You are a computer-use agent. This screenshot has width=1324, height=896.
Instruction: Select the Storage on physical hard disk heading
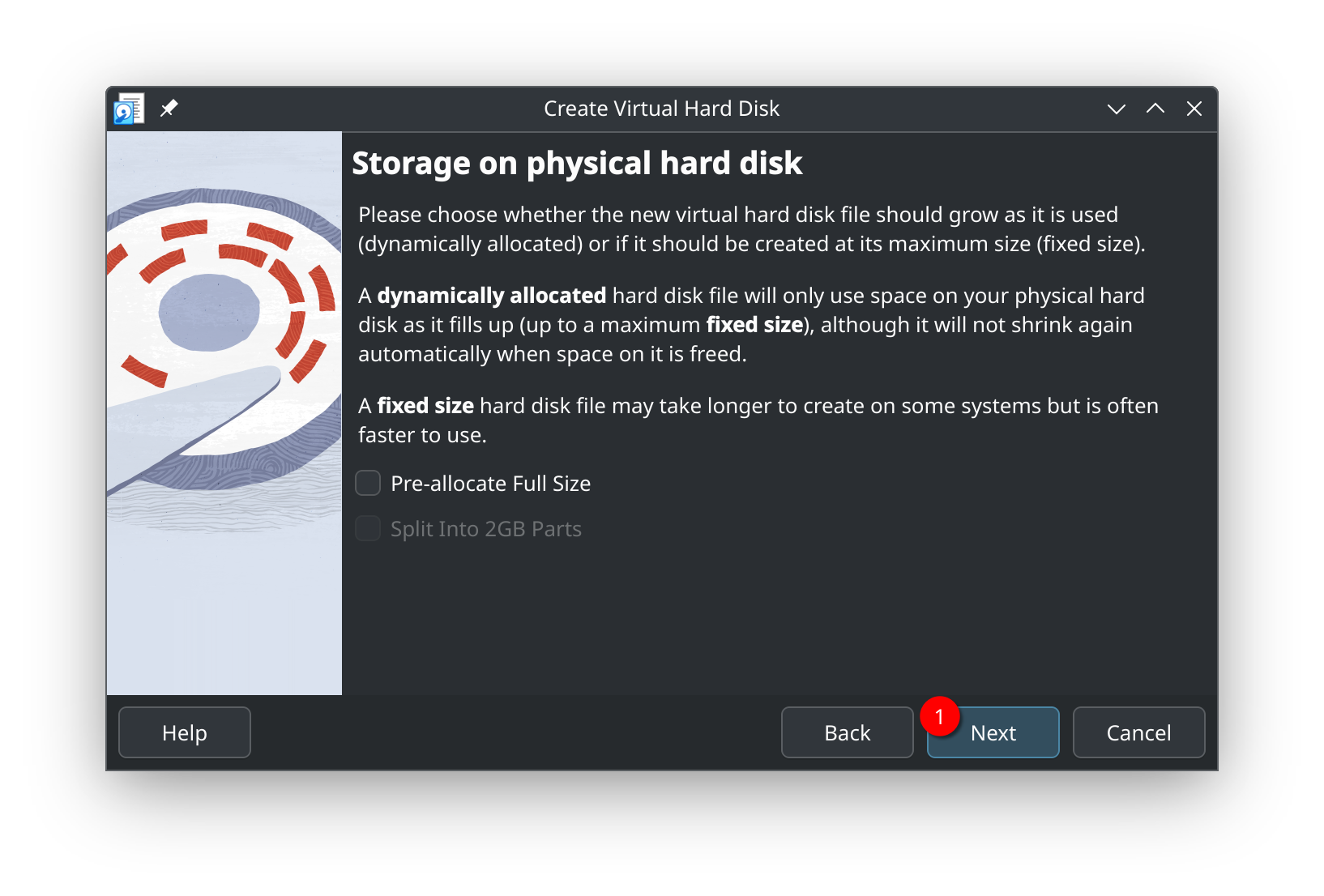point(577,163)
